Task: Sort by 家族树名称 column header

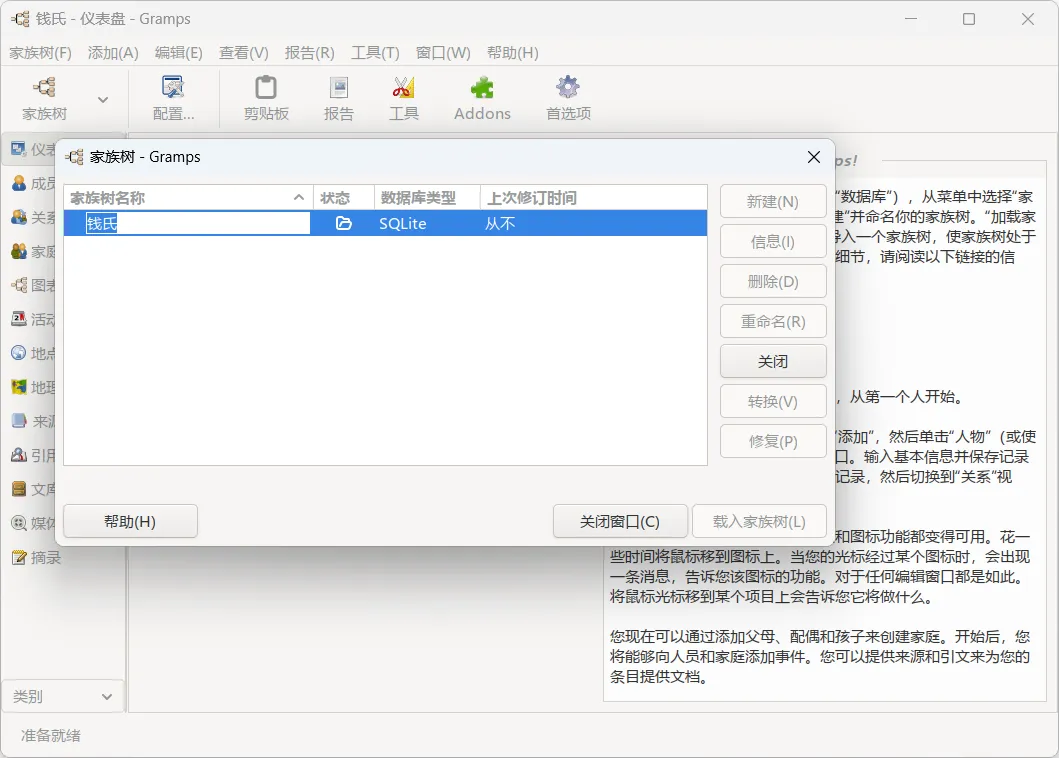Action: 188,198
